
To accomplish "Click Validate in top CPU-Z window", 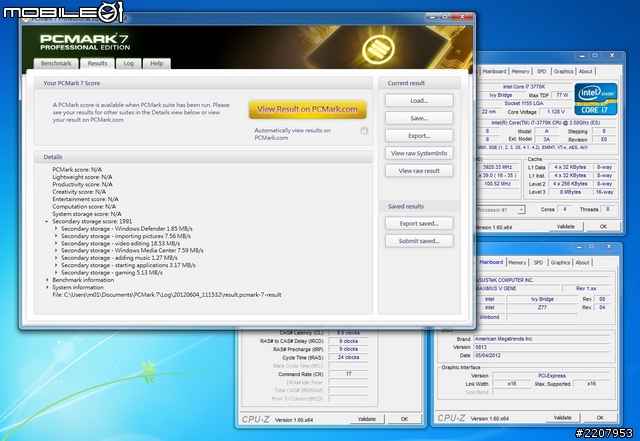I will (x=566, y=227).
